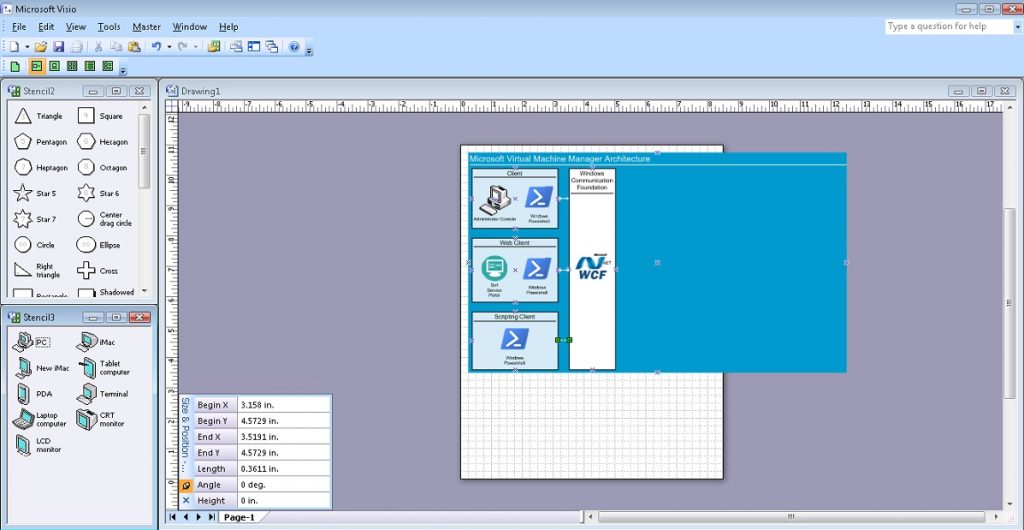Open the Tools menu
The width and height of the screenshot is (1024, 530).
coord(109,27)
